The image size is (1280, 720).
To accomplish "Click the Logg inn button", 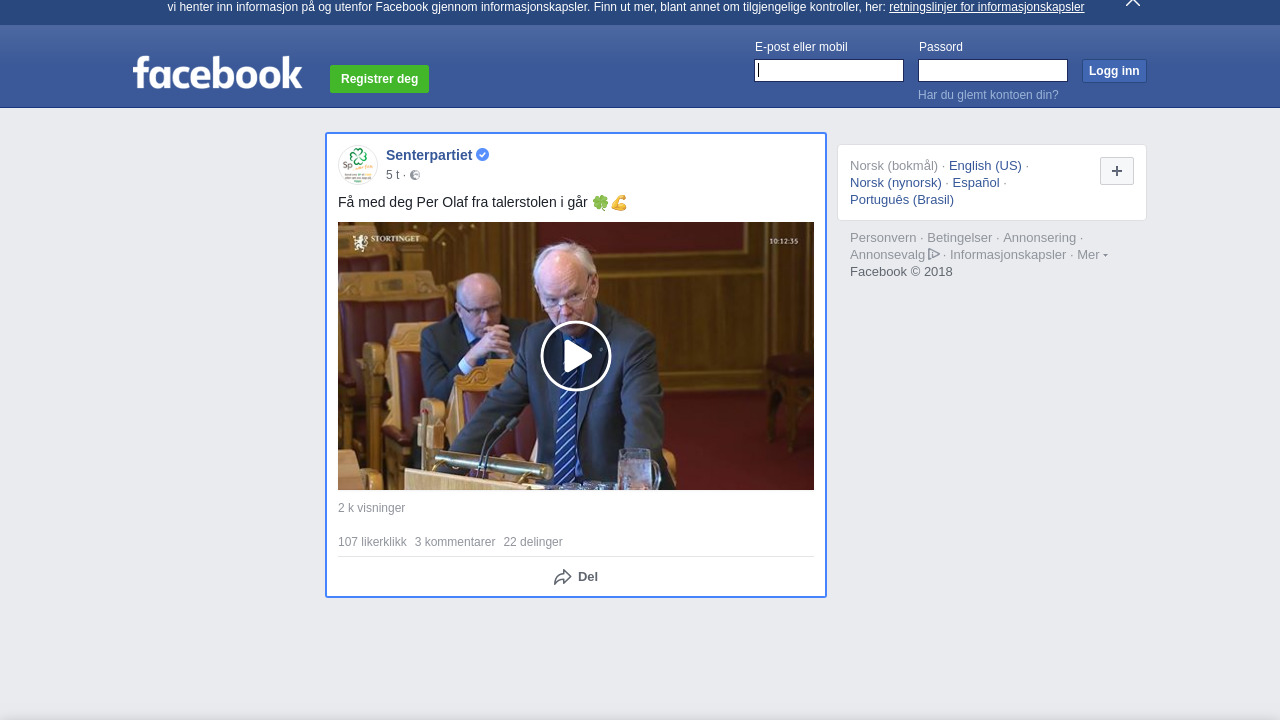I will pos(1114,71).
